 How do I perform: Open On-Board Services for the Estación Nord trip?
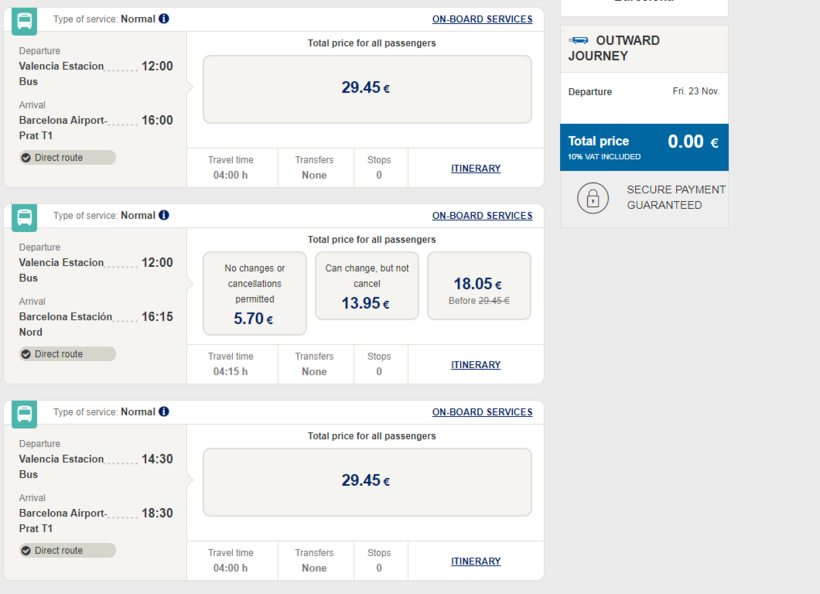point(482,216)
